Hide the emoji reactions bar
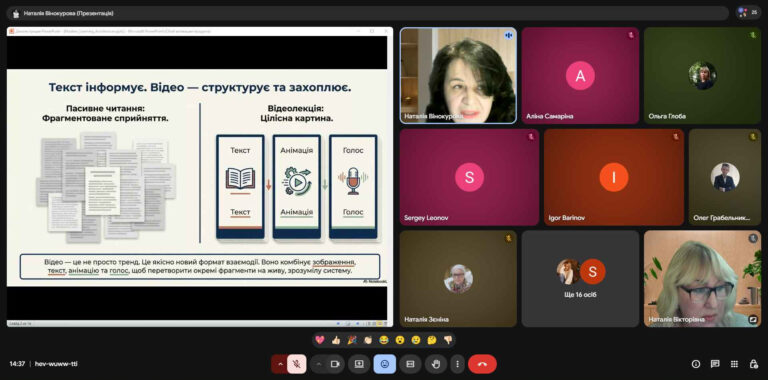 click(x=385, y=364)
